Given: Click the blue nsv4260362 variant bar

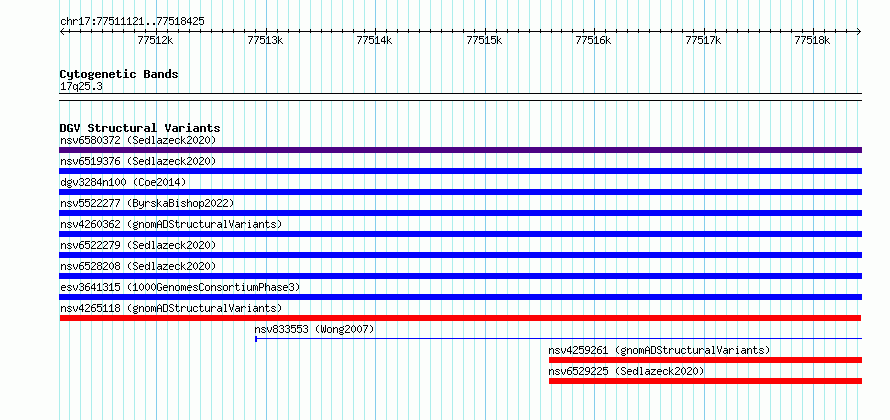Looking at the screenshot, I should coord(460,234).
